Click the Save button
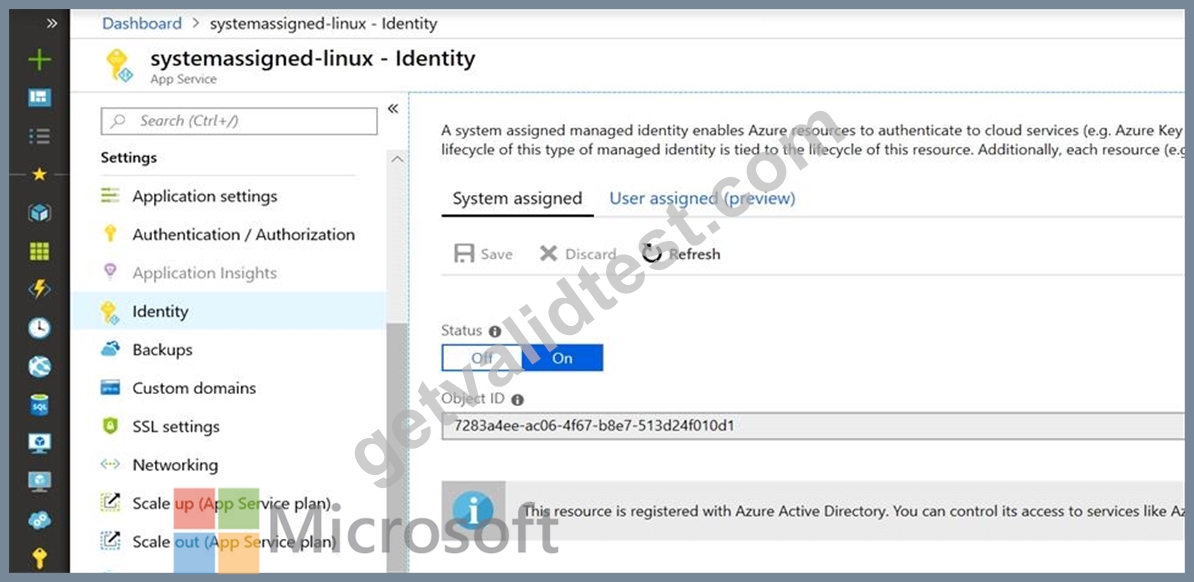 click(x=483, y=254)
